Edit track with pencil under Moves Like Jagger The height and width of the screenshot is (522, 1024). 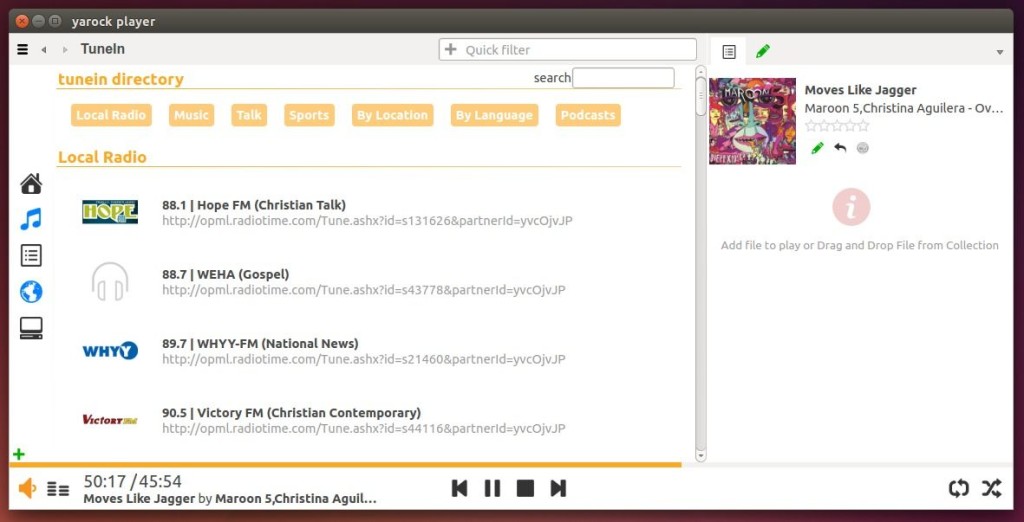tap(817, 148)
